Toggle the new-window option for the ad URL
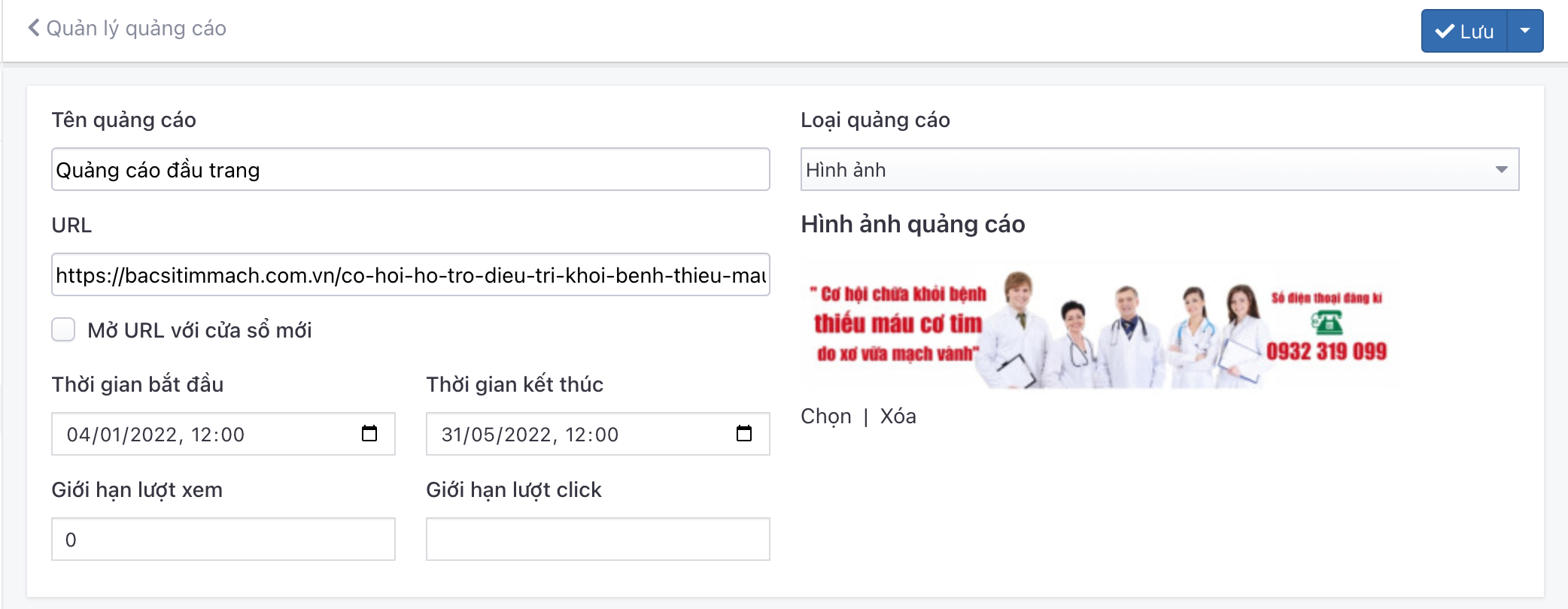Viewport: 1568px width, 609px height. tap(63, 329)
